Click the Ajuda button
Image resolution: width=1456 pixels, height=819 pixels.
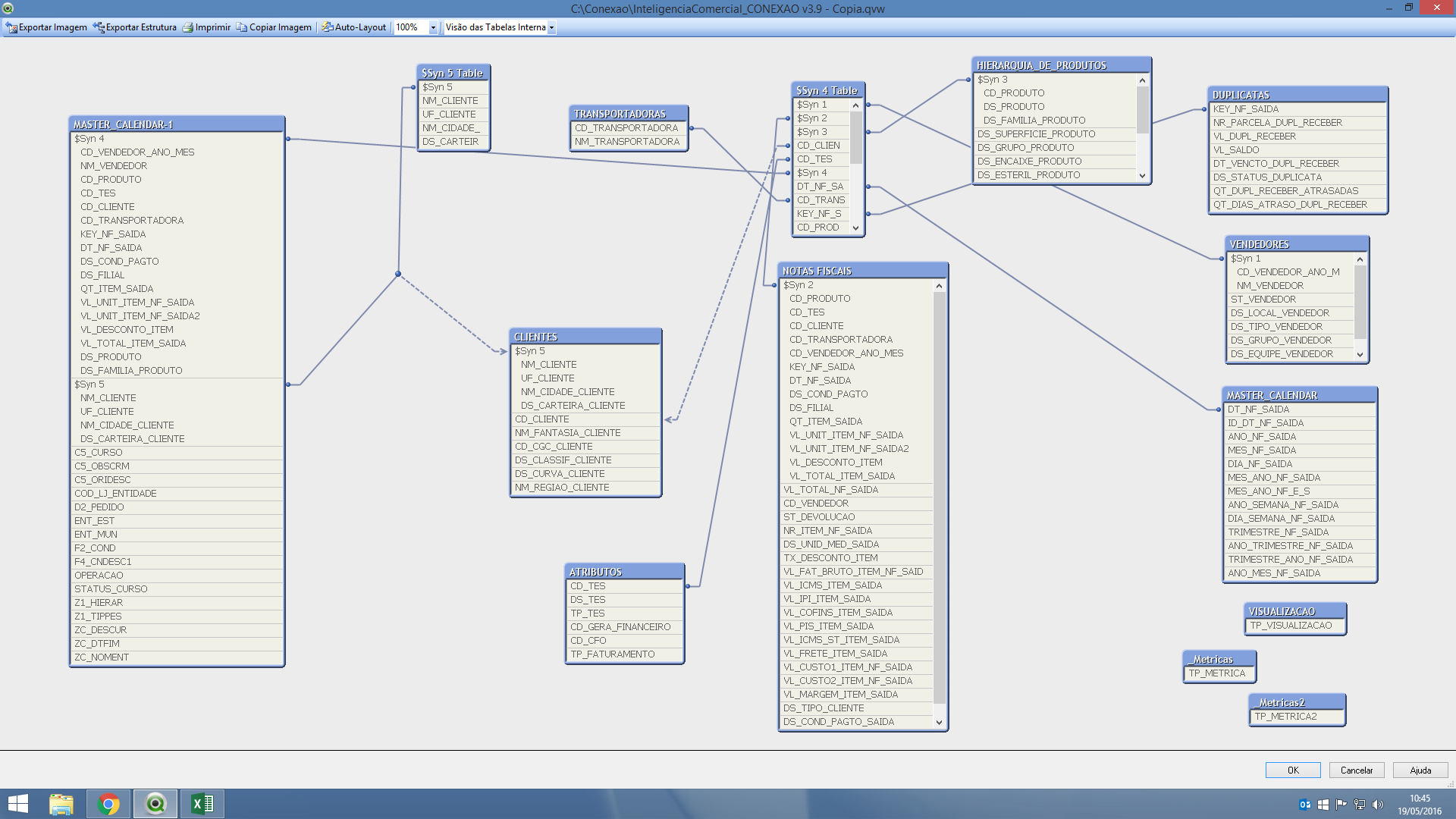[1420, 770]
